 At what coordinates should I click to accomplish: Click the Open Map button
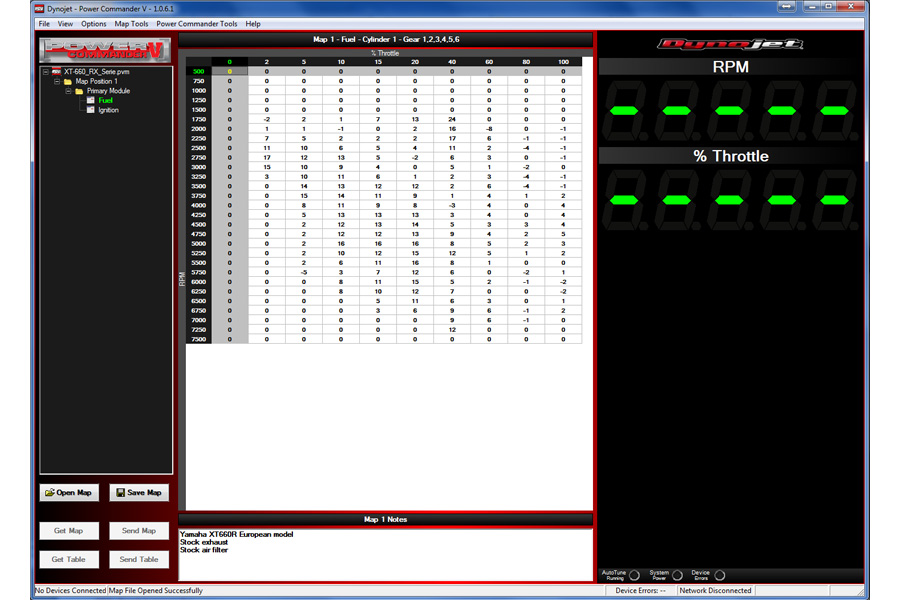click(69, 493)
